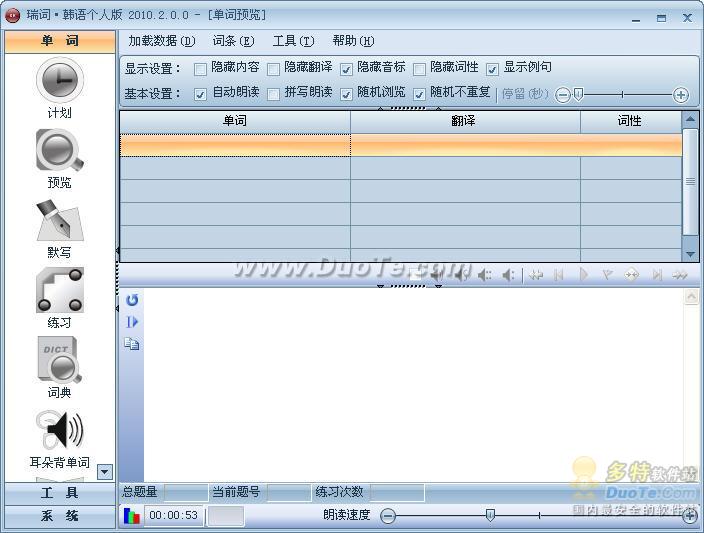Click the colored bar chart statistics icon
Image resolution: width=704 pixels, height=533 pixels.
[x=132, y=515]
